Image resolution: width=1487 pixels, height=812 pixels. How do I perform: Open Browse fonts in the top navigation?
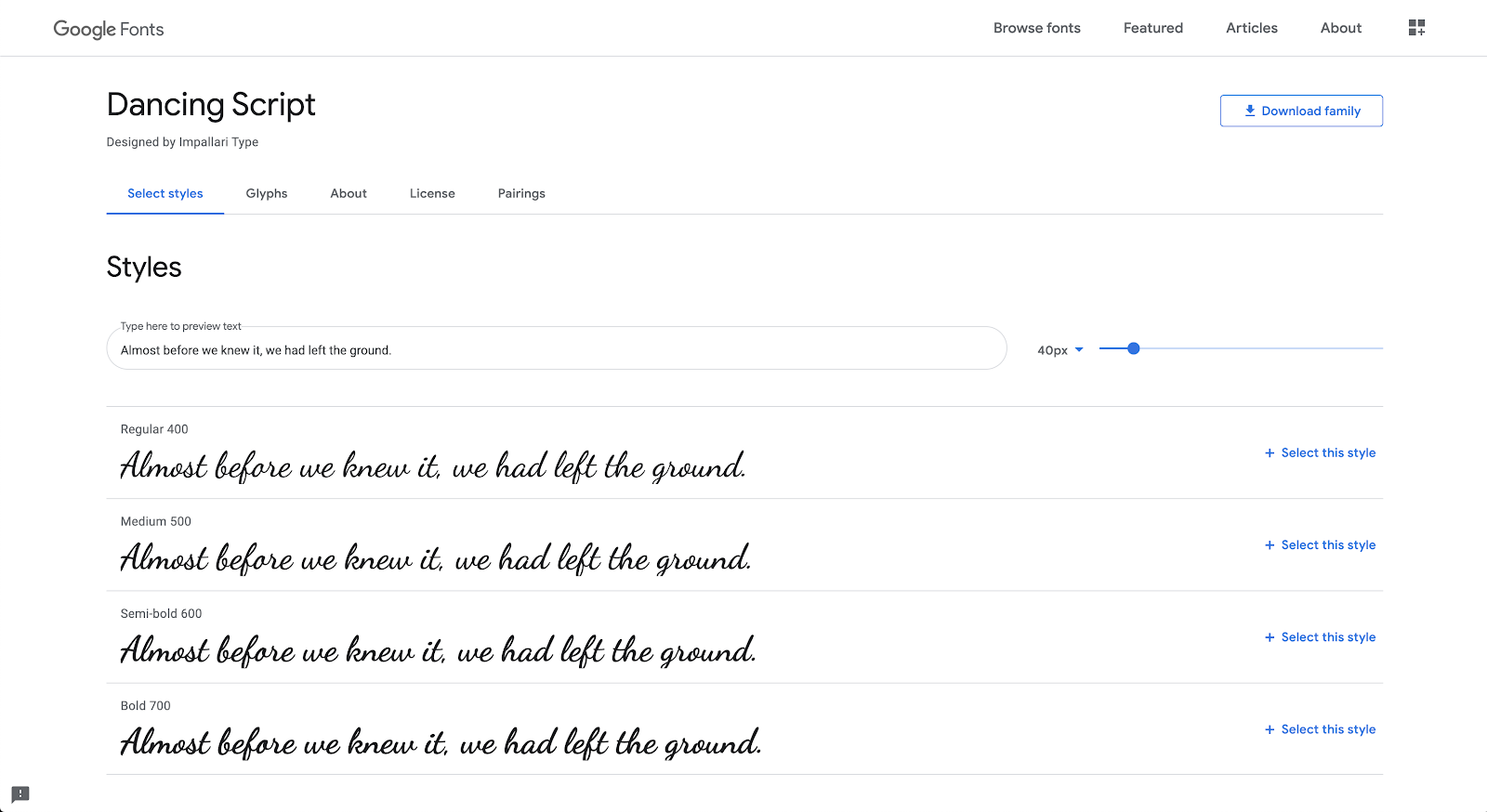pyautogui.click(x=1036, y=28)
